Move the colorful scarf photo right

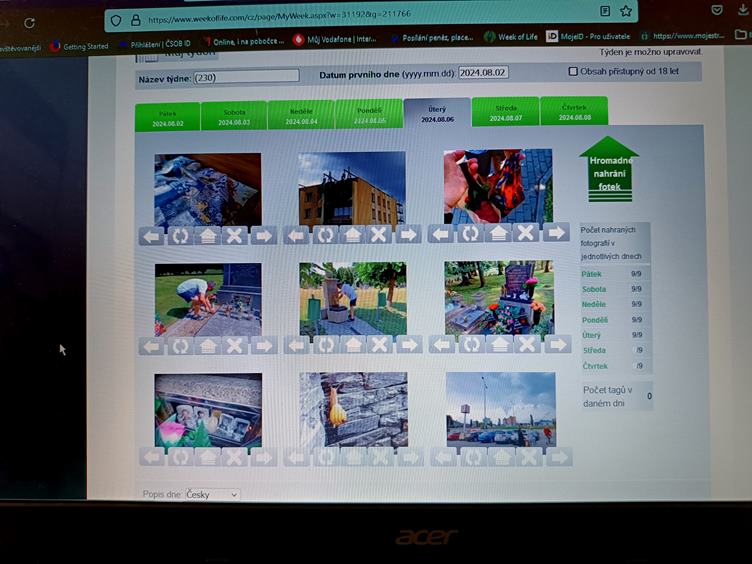[x=556, y=233]
